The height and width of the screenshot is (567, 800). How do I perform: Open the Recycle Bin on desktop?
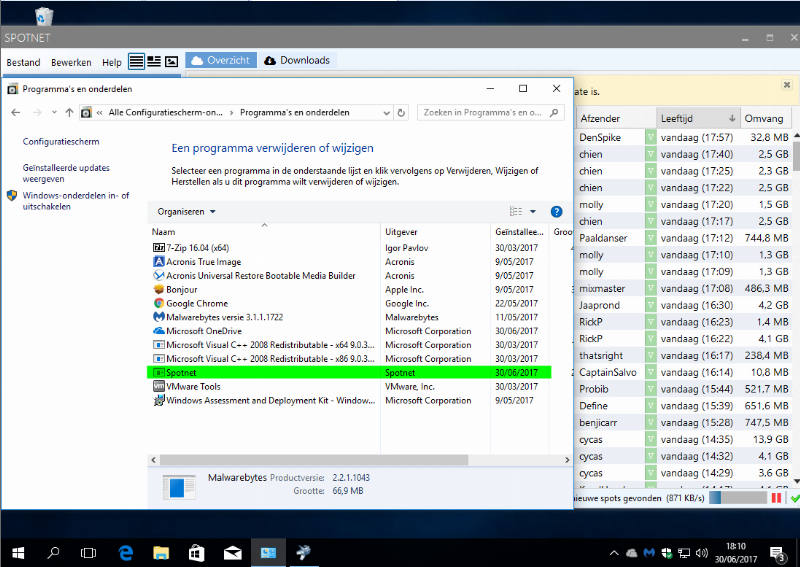(44, 15)
